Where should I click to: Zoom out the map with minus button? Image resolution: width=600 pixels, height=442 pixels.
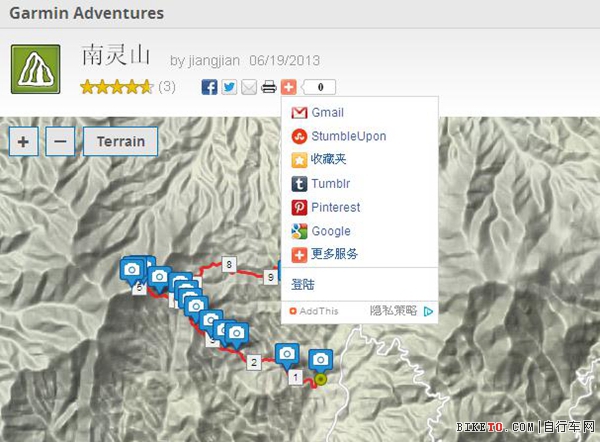[60, 141]
